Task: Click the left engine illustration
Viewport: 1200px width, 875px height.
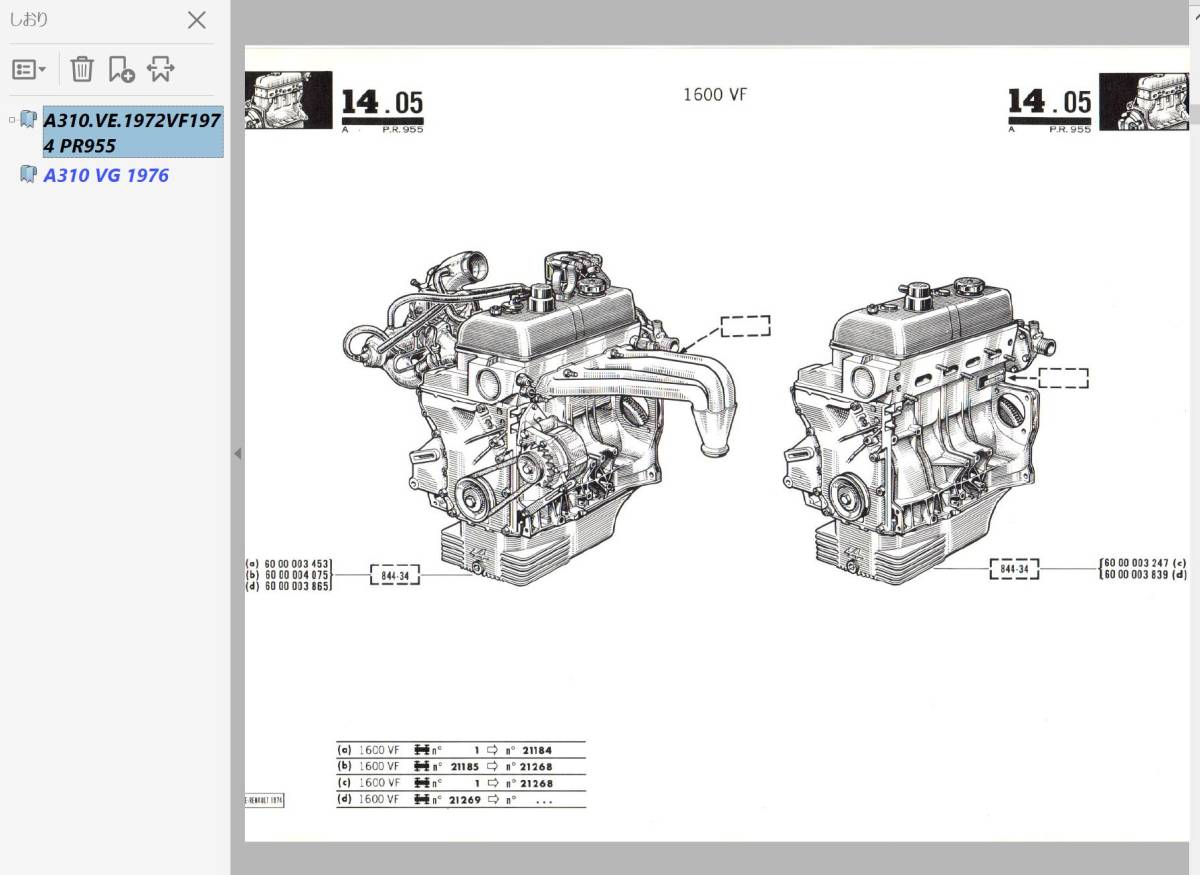Action: [x=538, y=418]
